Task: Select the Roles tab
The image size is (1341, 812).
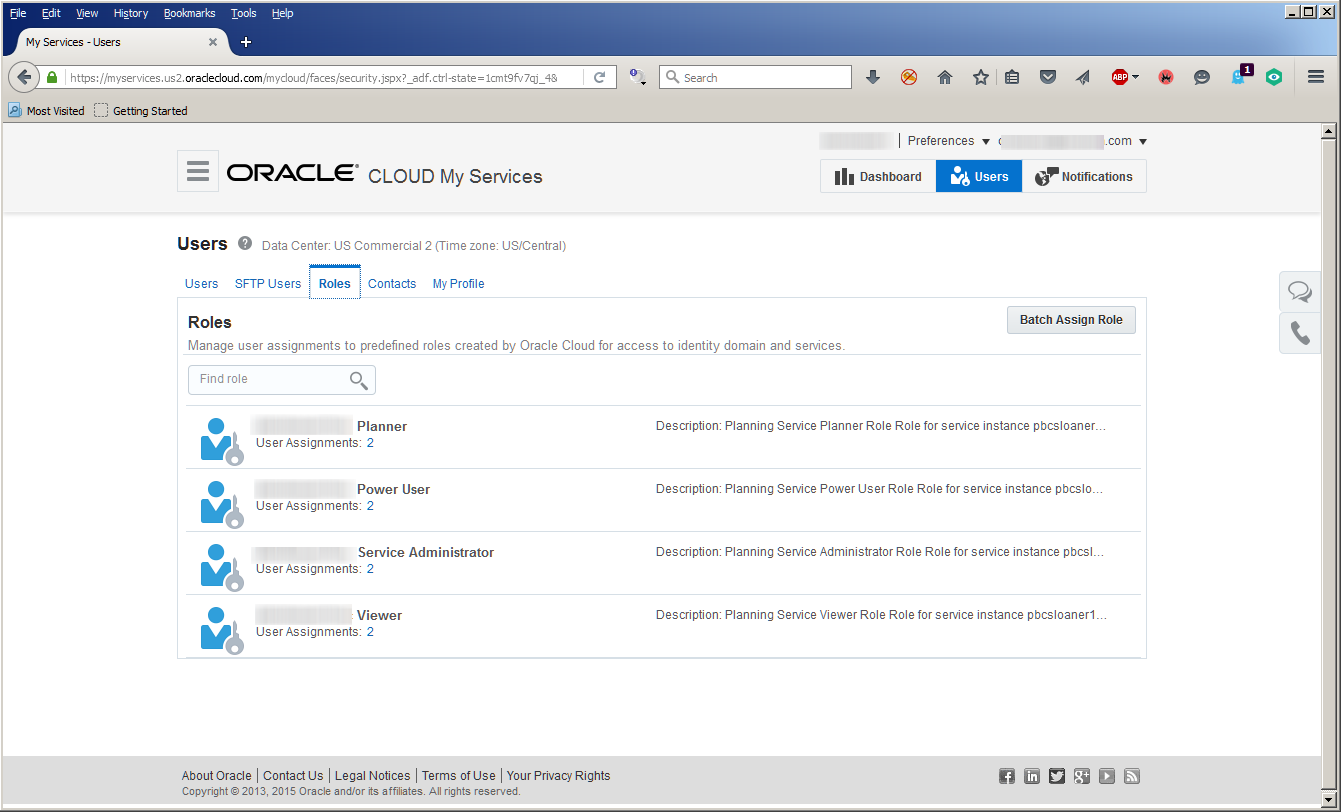Action: coord(335,283)
